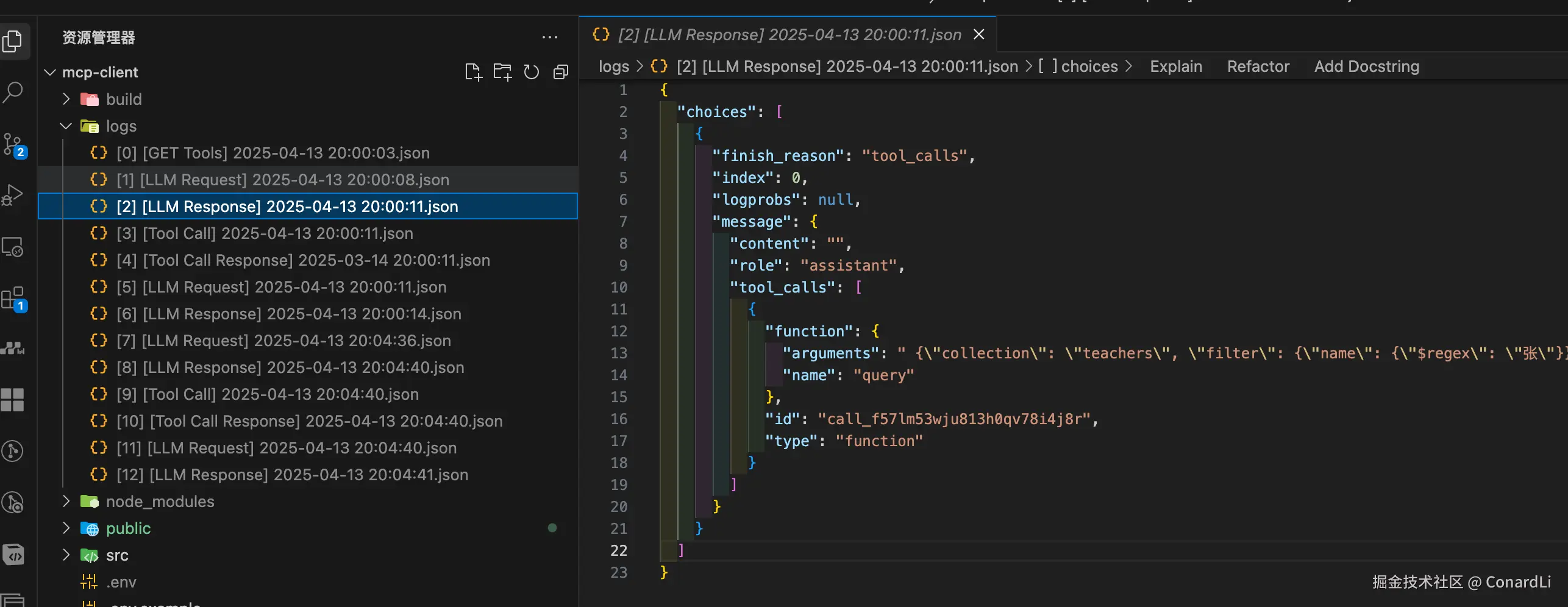This screenshot has height=607, width=1568.
Task: Select the [2] [LLM Response] editor tab
Action: pos(789,35)
